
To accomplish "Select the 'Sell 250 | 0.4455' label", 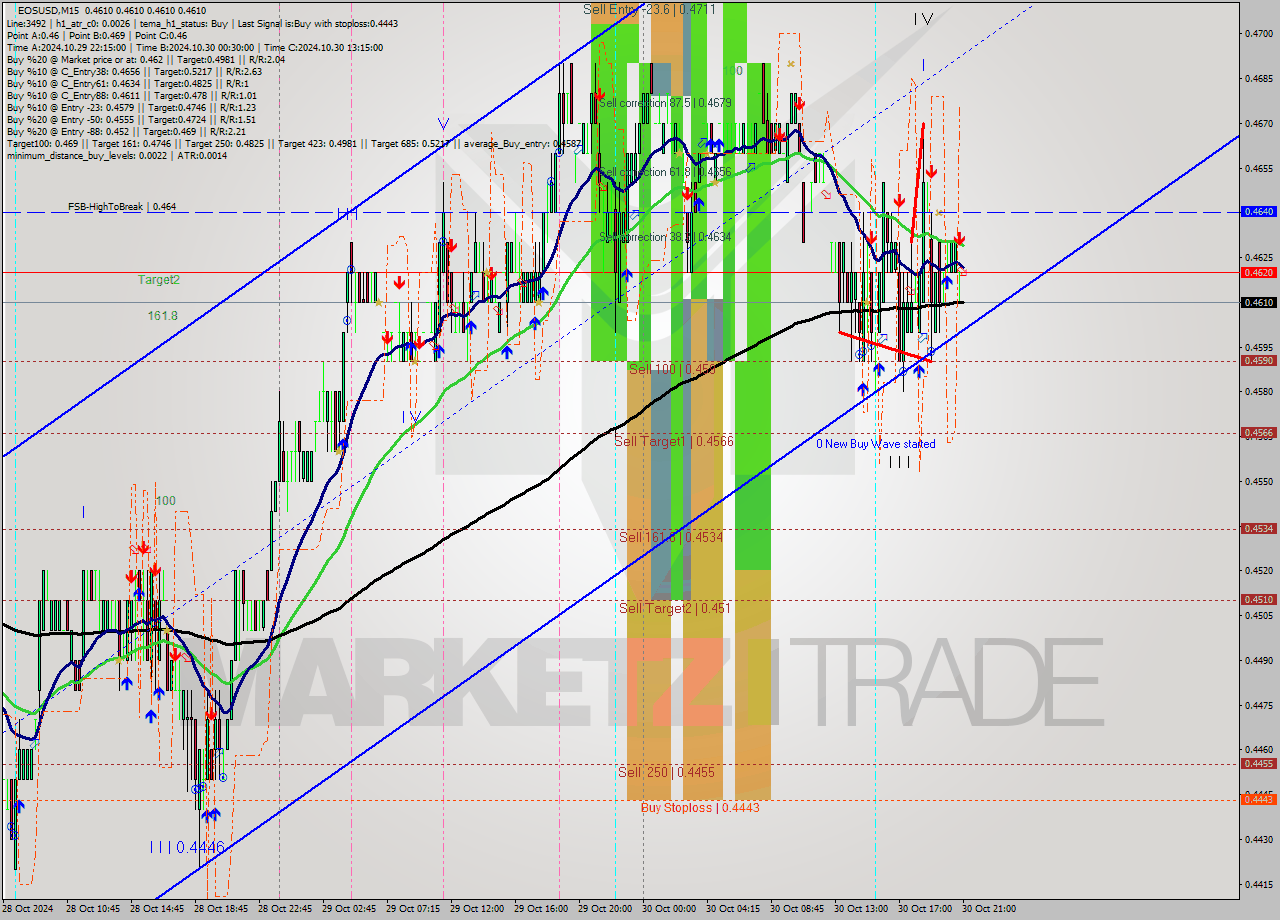I will click(x=666, y=772).
